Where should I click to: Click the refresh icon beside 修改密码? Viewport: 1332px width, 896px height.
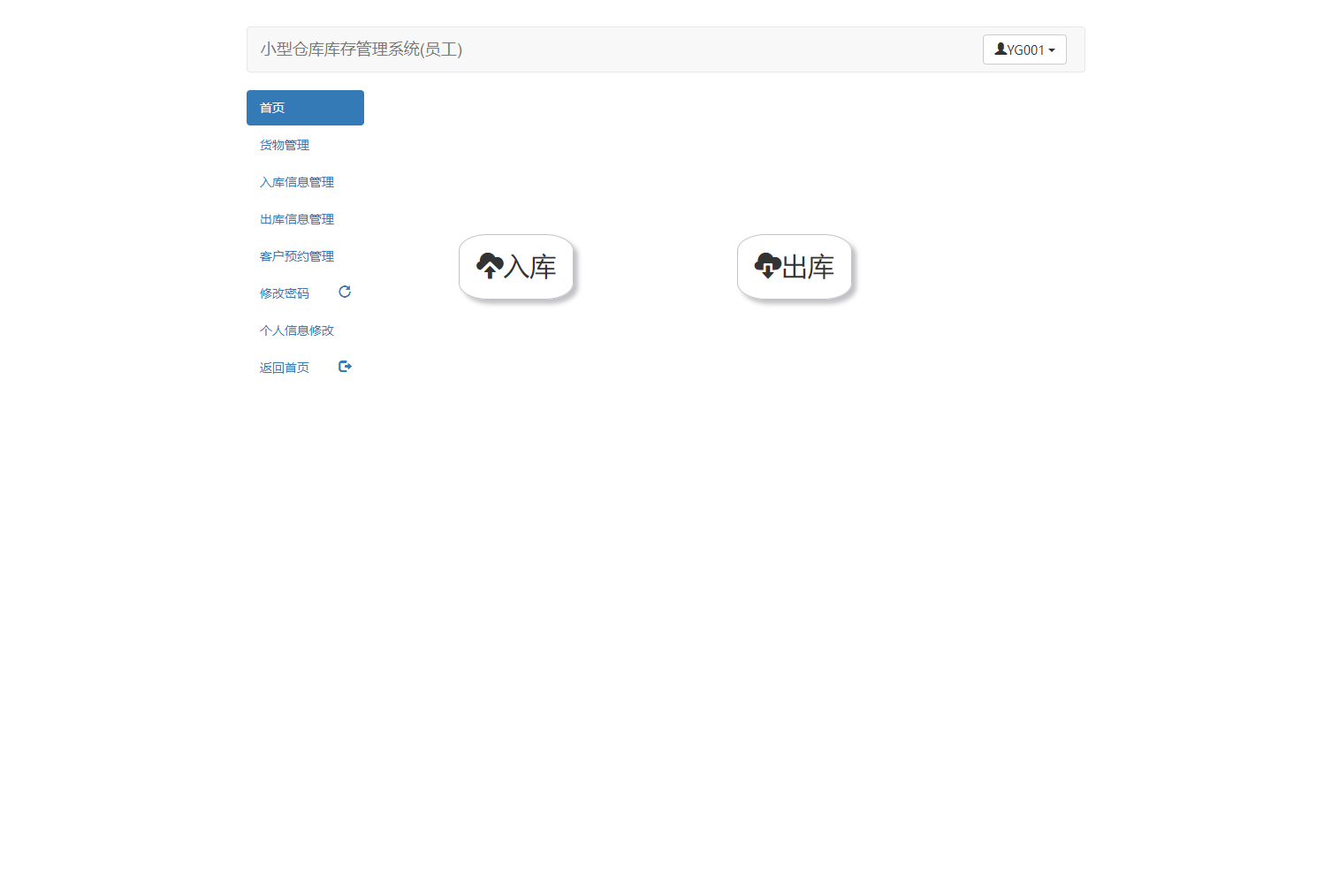coord(345,292)
